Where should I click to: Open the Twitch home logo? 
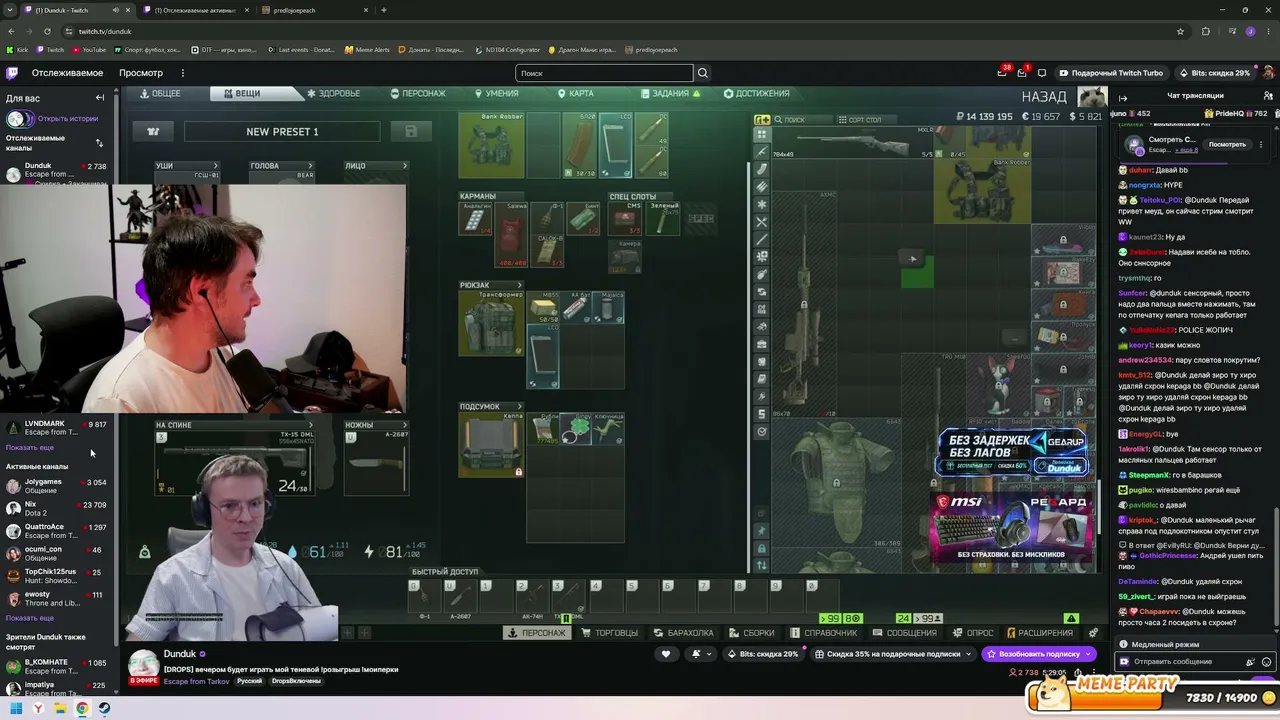pyautogui.click(x=12, y=73)
